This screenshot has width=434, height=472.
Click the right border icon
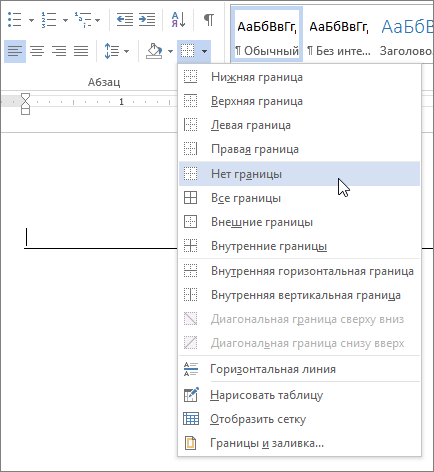tap(191, 149)
